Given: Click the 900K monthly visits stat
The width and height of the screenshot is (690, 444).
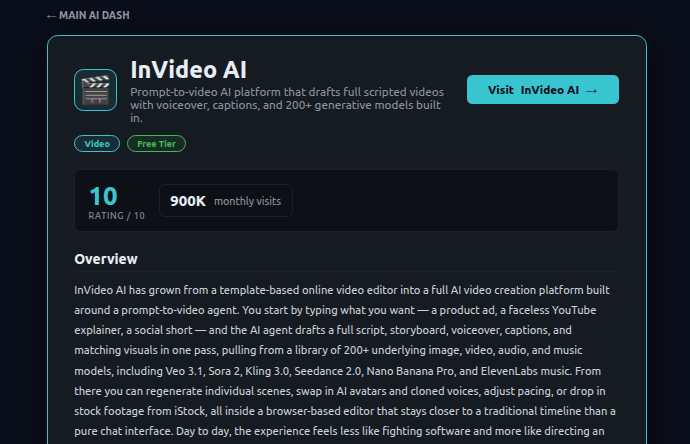Looking at the screenshot, I should 226,201.
